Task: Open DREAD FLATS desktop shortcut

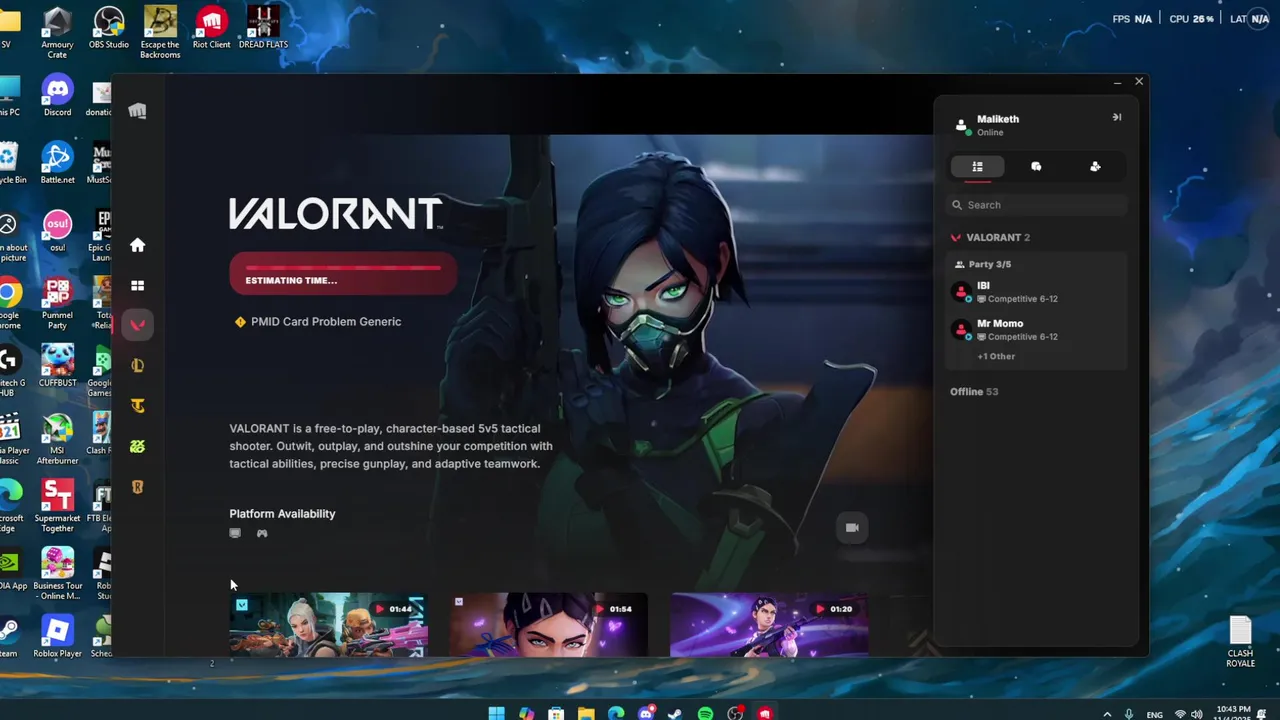Action: click(x=263, y=28)
